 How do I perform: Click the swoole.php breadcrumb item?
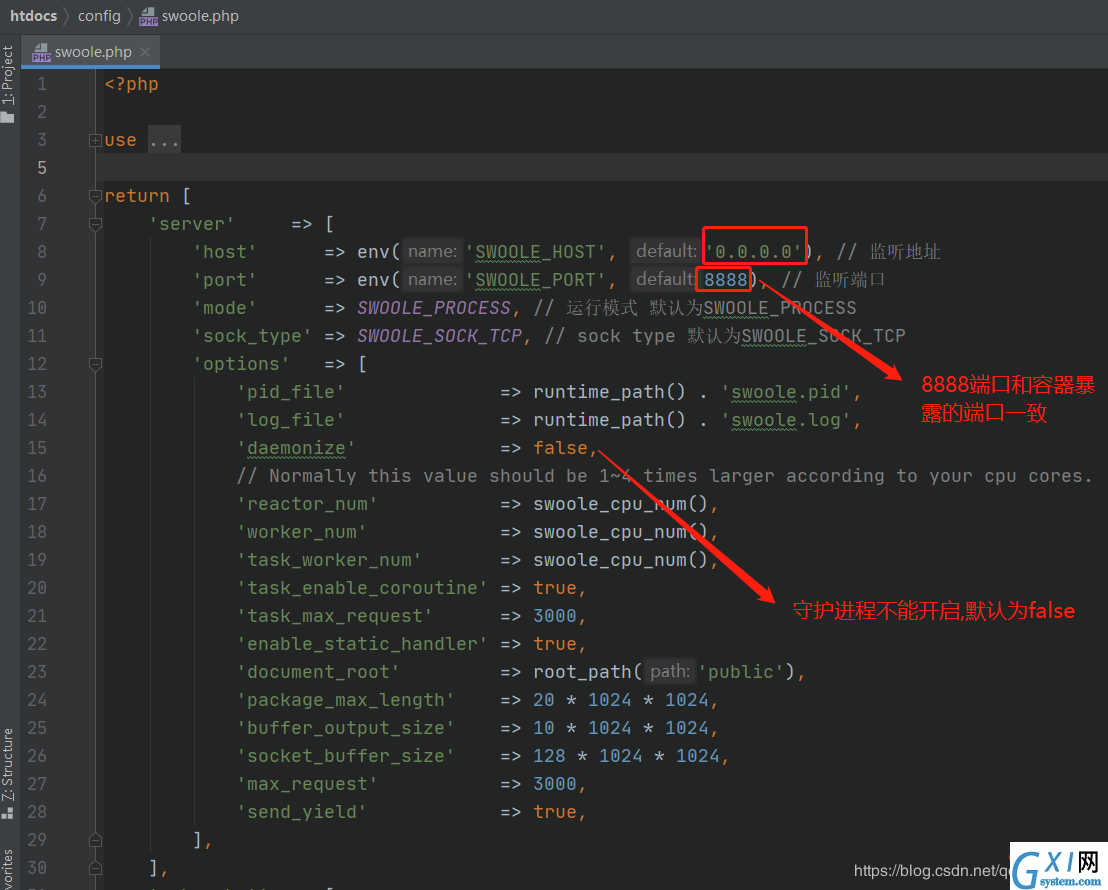pyautogui.click(x=200, y=16)
